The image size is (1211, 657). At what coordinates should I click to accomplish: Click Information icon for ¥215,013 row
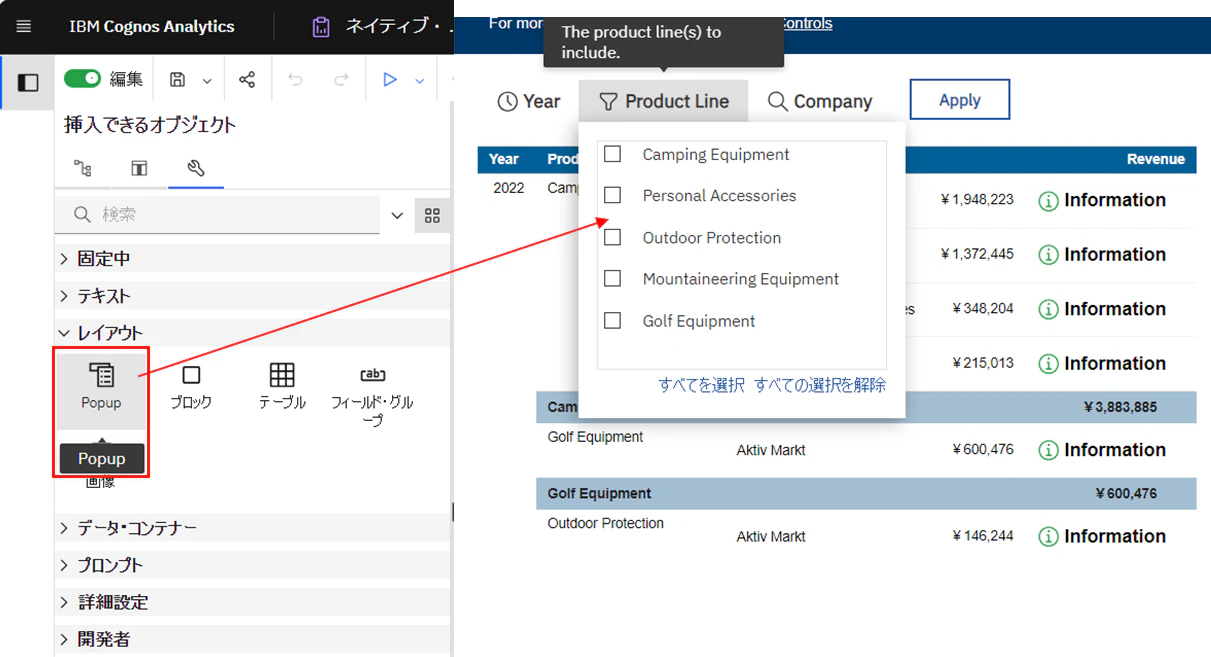pos(1048,364)
